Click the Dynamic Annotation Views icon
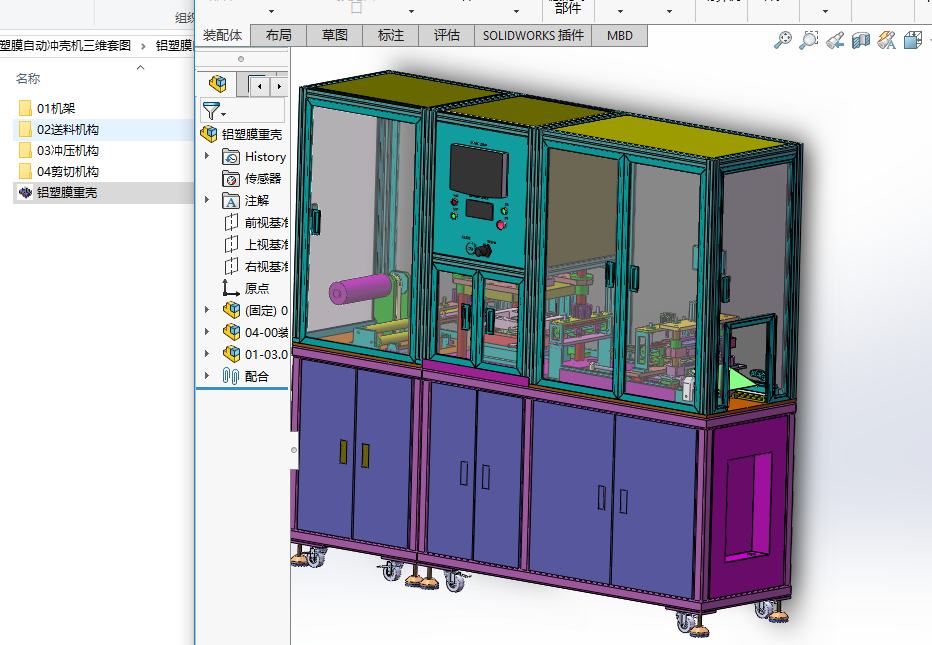This screenshot has width=932, height=645. [886, 40]
